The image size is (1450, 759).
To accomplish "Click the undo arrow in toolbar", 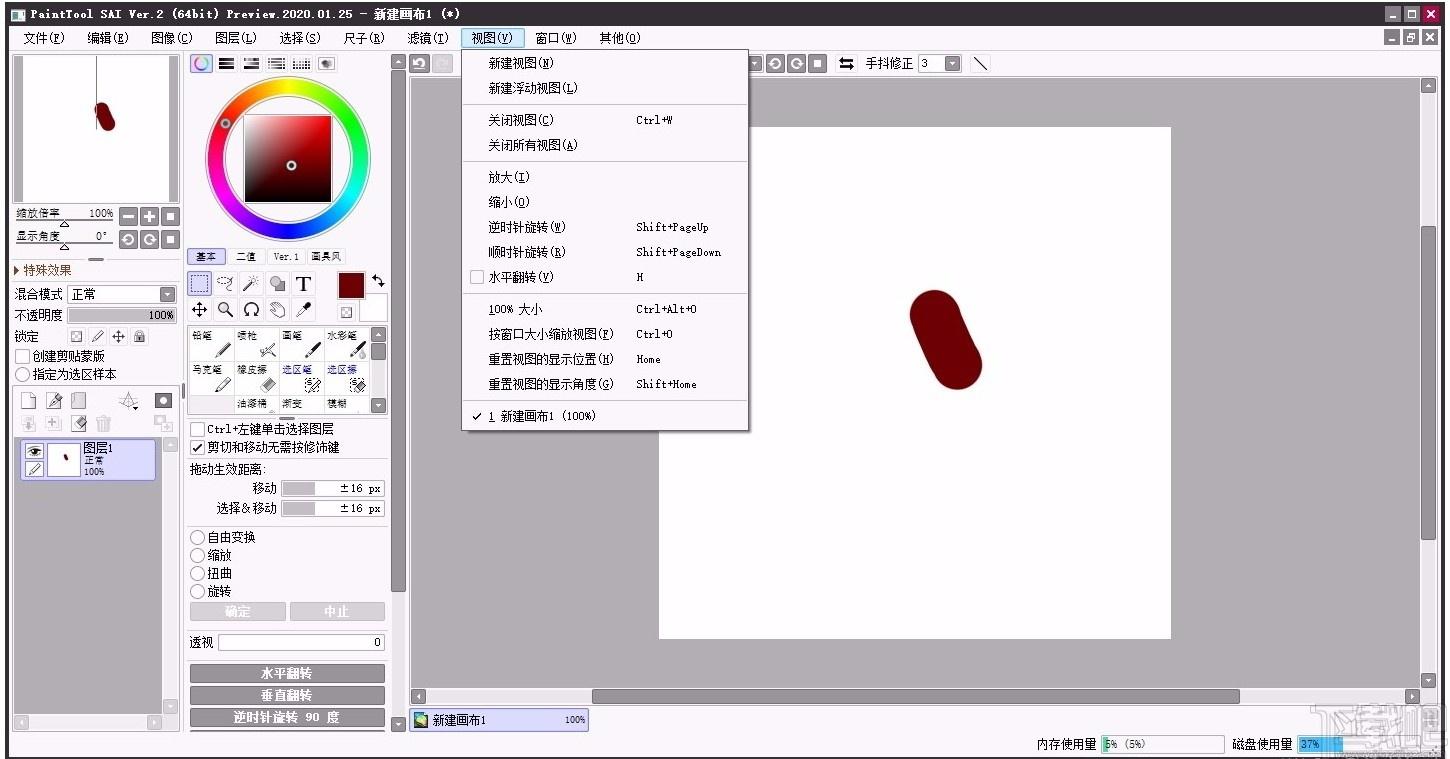I will click(x=420, y=63).
